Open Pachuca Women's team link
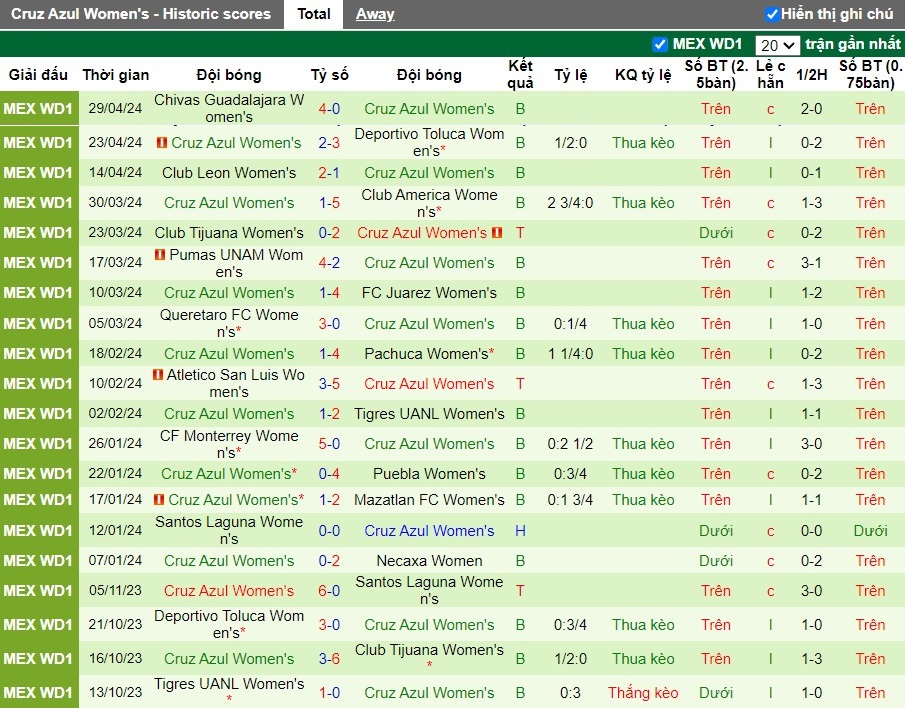The width and height of the screenshot is (905, 709). tap(429, 353)
